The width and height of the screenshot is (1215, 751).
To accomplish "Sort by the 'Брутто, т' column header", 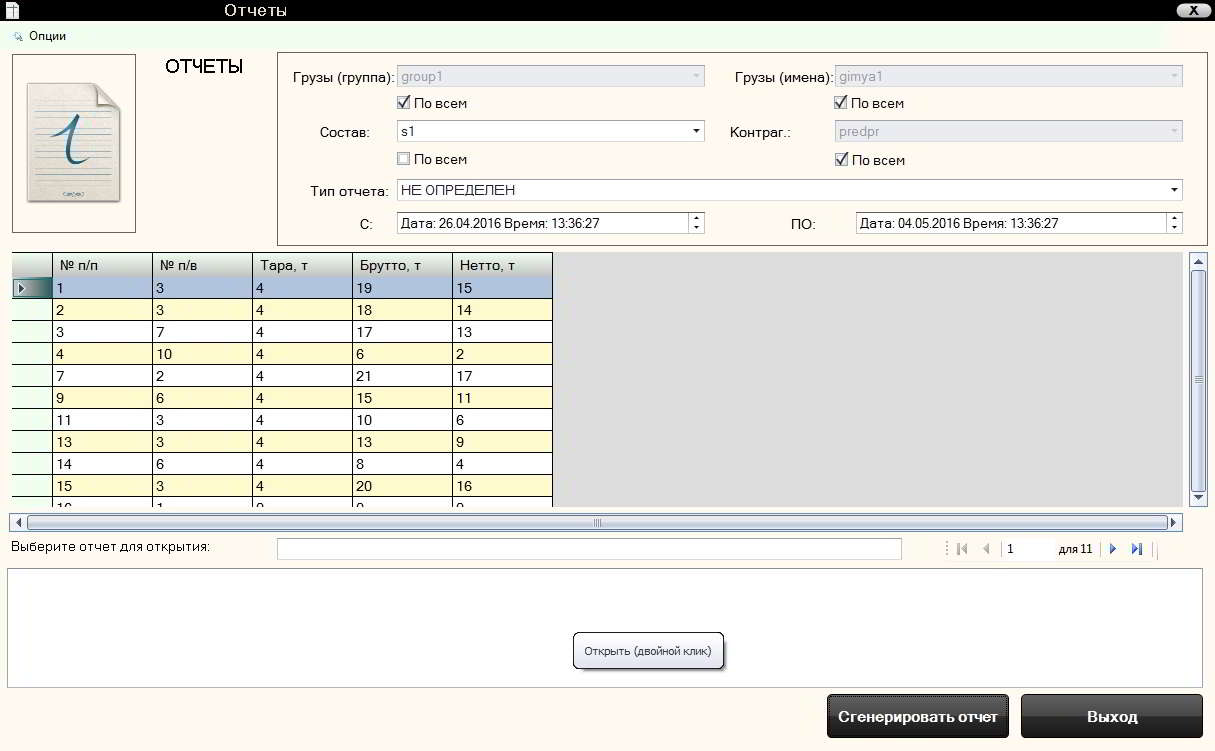I will coord(402,265).
